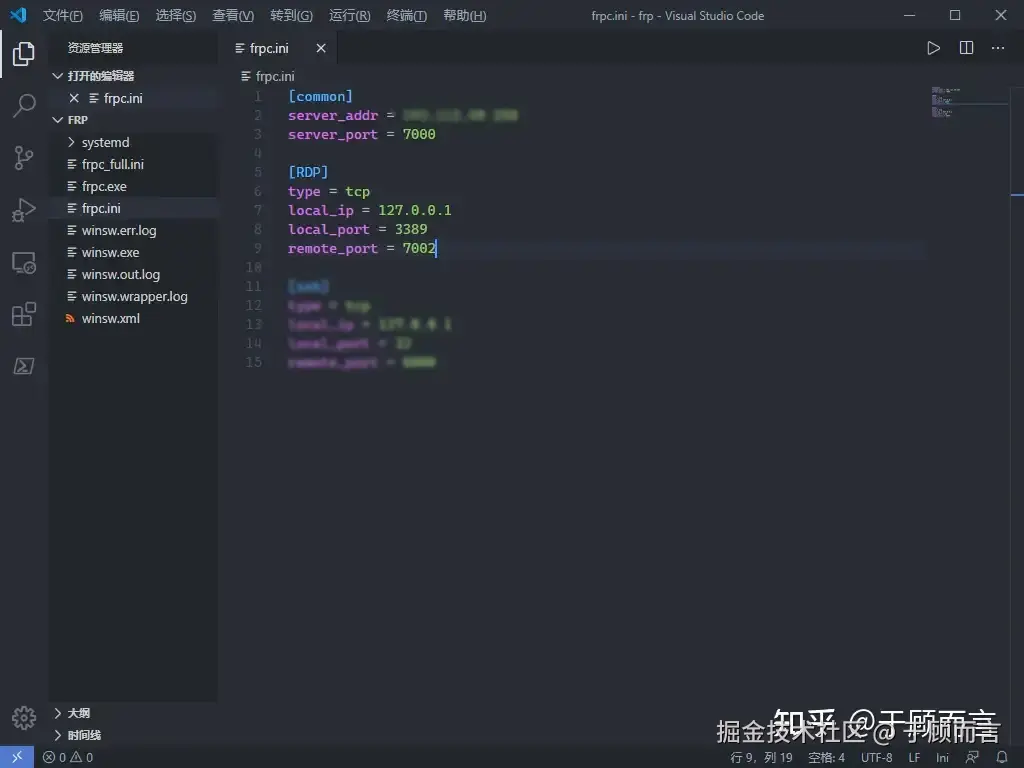The height and width of the screenshot is (768, 1024).
Task: Open winsw.xml file
Action: [x=133, y=319]
